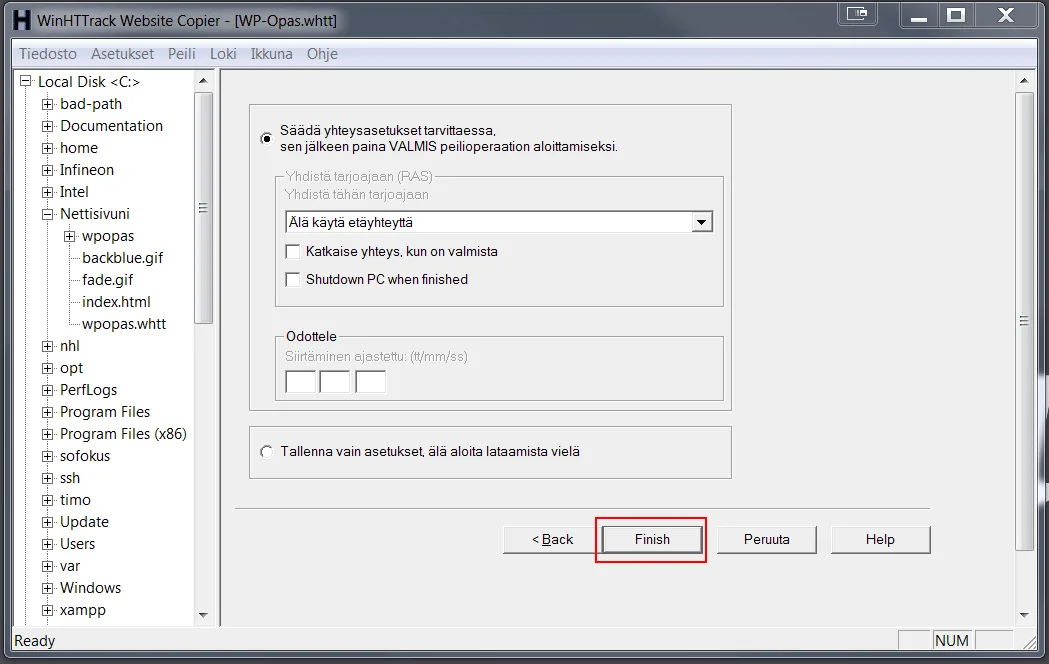Click the Back button

click(x=553, y=540)
